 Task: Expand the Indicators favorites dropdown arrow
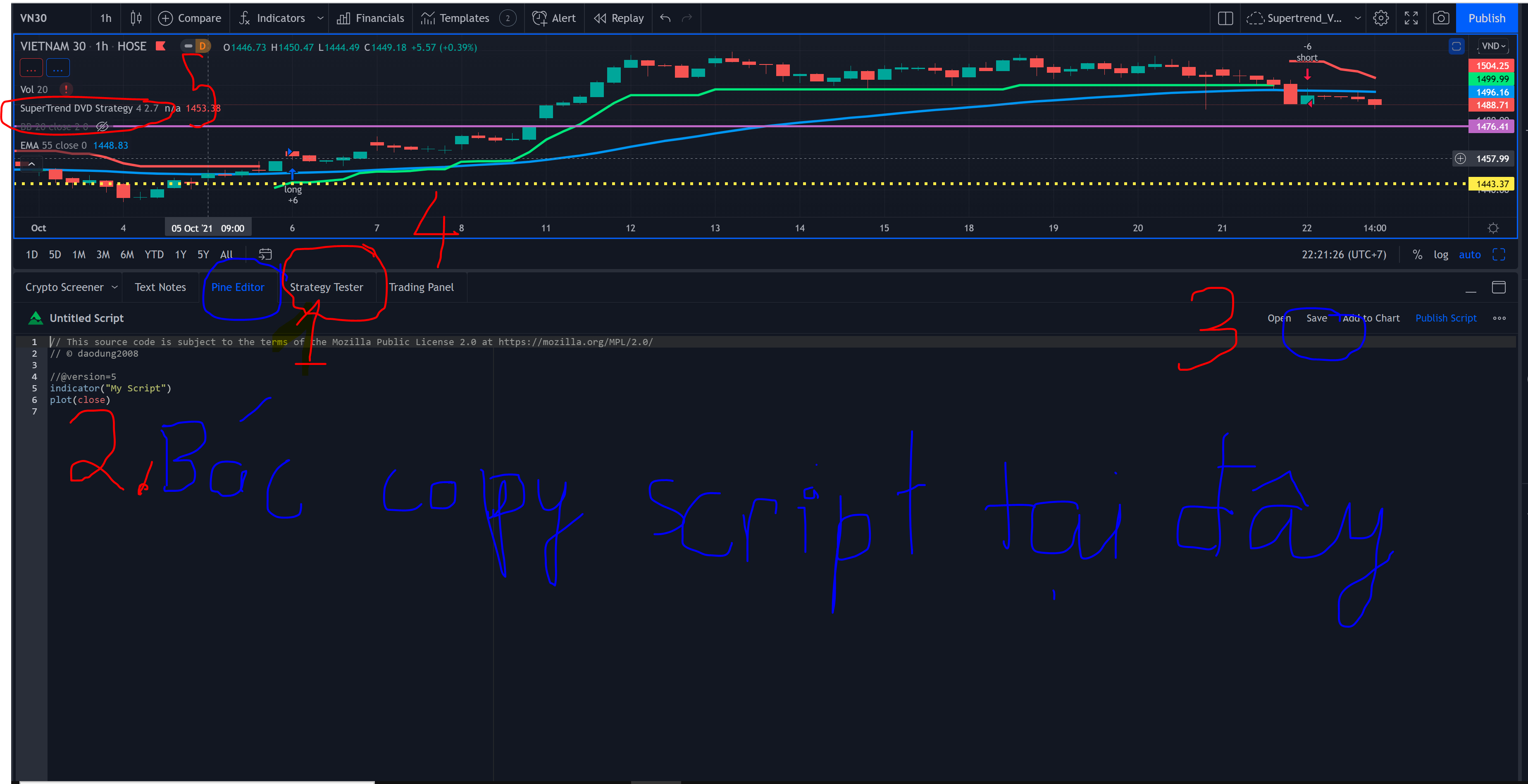[320, 18]
